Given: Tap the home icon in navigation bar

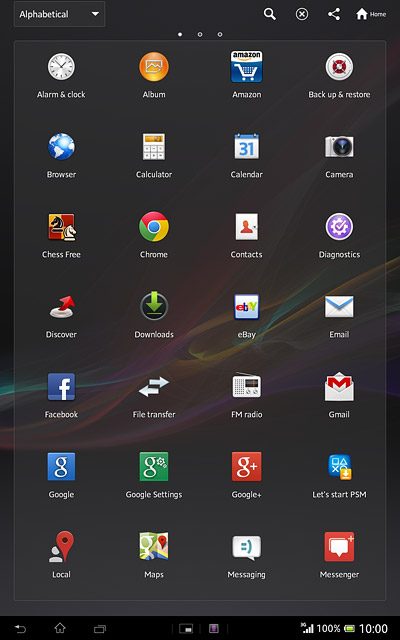Looking at the screenshot, I should tap(60, 628).
